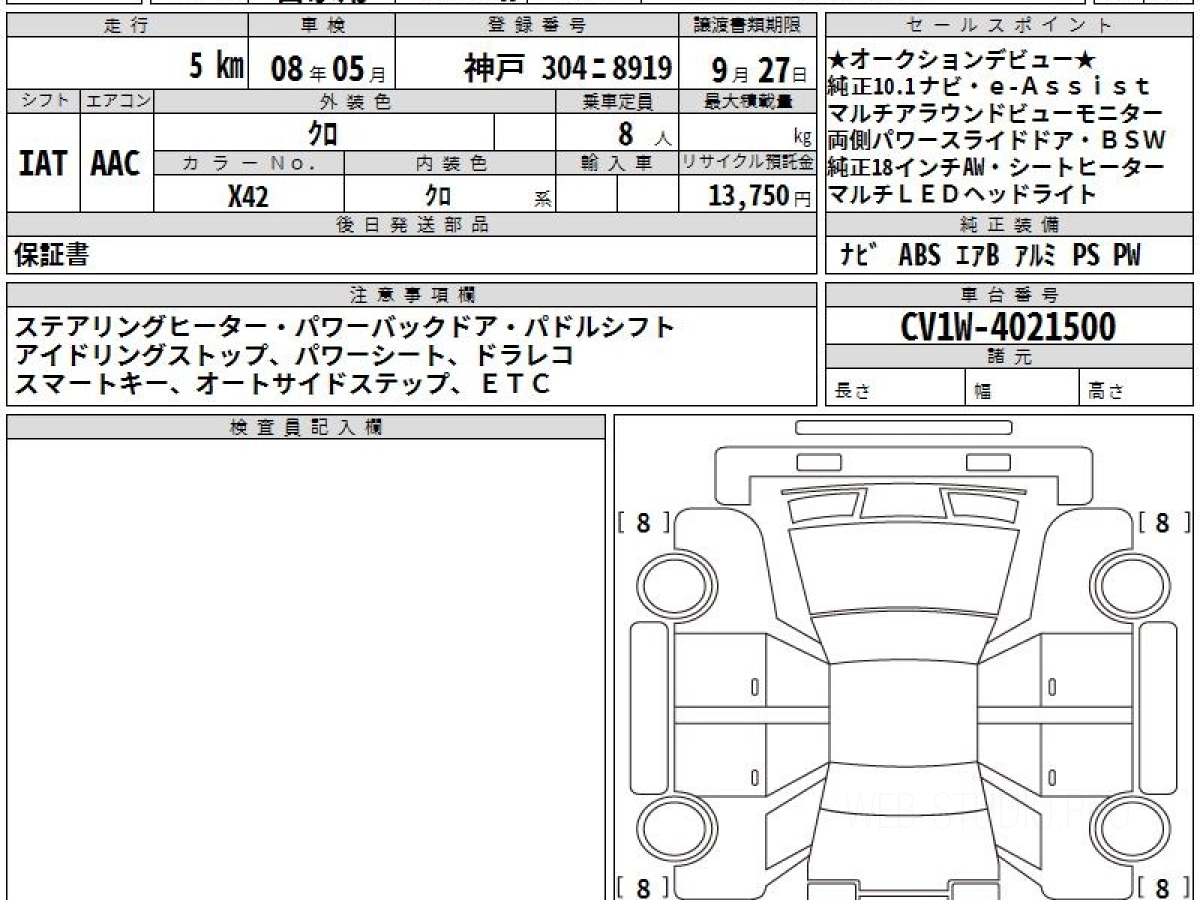
Task: Select color code X42
Action: (248, 195)
